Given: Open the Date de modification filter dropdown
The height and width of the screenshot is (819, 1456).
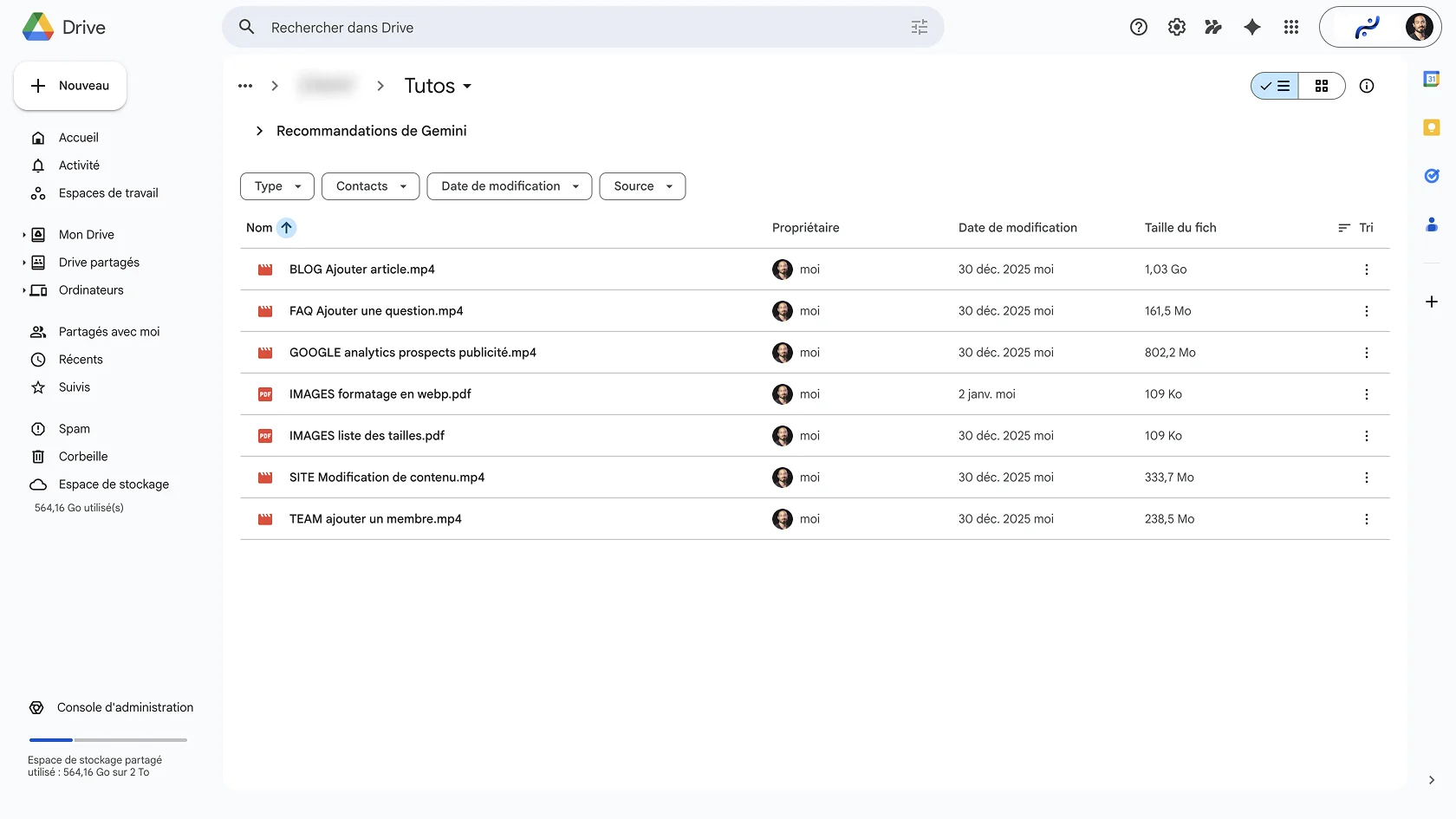Looking at the screenshot, I should click(x=510, y=186).
